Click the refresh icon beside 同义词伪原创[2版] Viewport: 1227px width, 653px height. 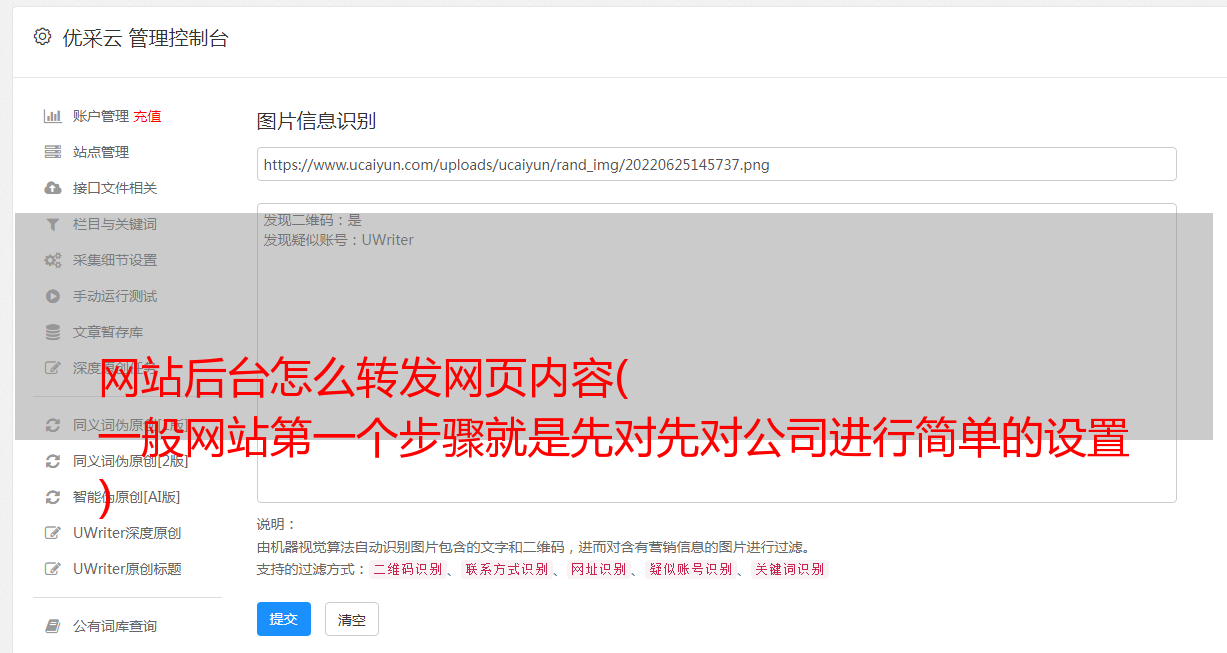click(53, 461)
